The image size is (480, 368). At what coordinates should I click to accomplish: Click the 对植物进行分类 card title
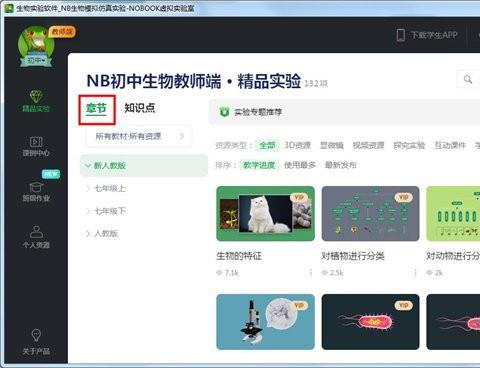353,256
